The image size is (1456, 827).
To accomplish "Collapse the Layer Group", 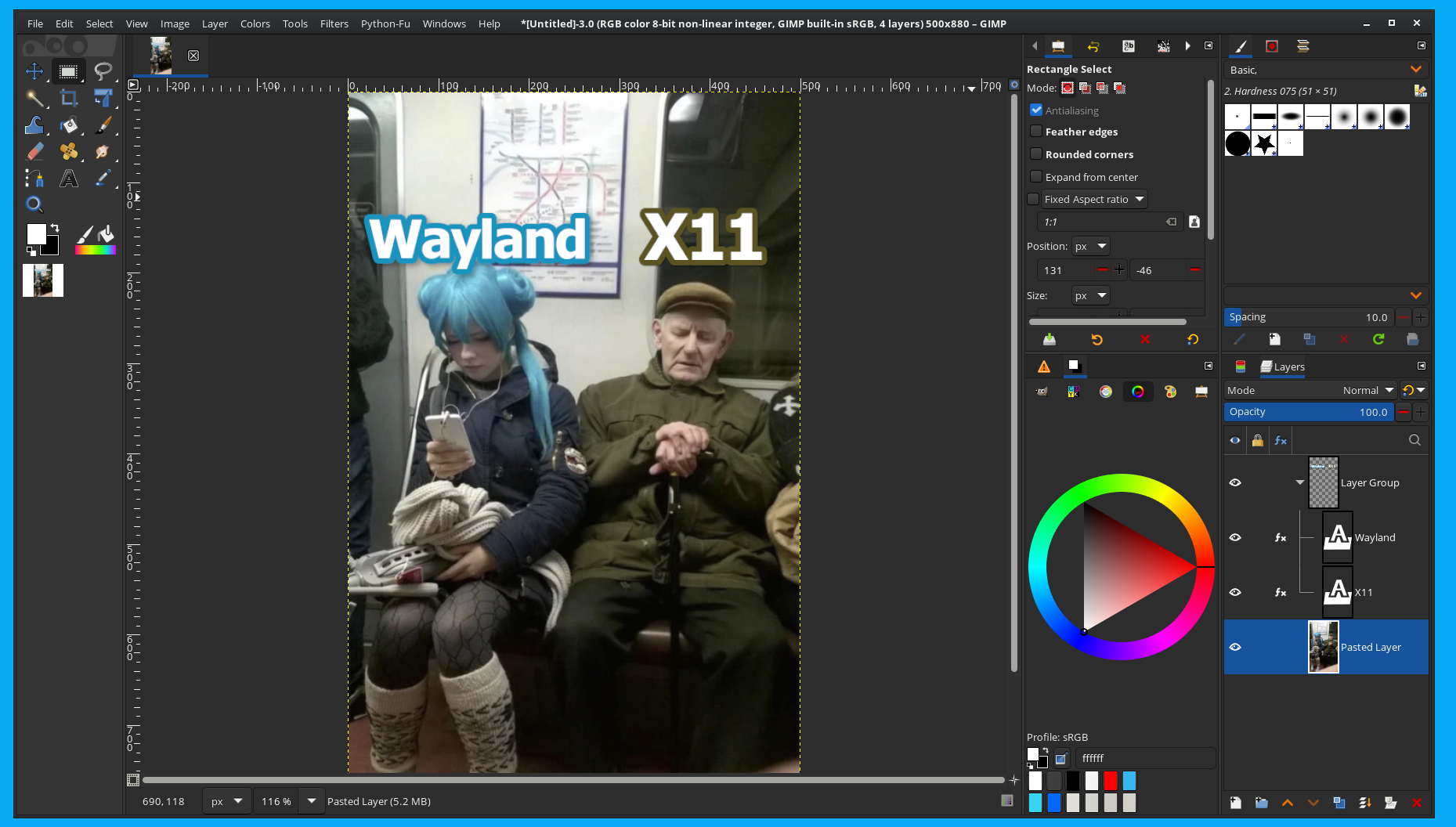I will click(1300, 482).
